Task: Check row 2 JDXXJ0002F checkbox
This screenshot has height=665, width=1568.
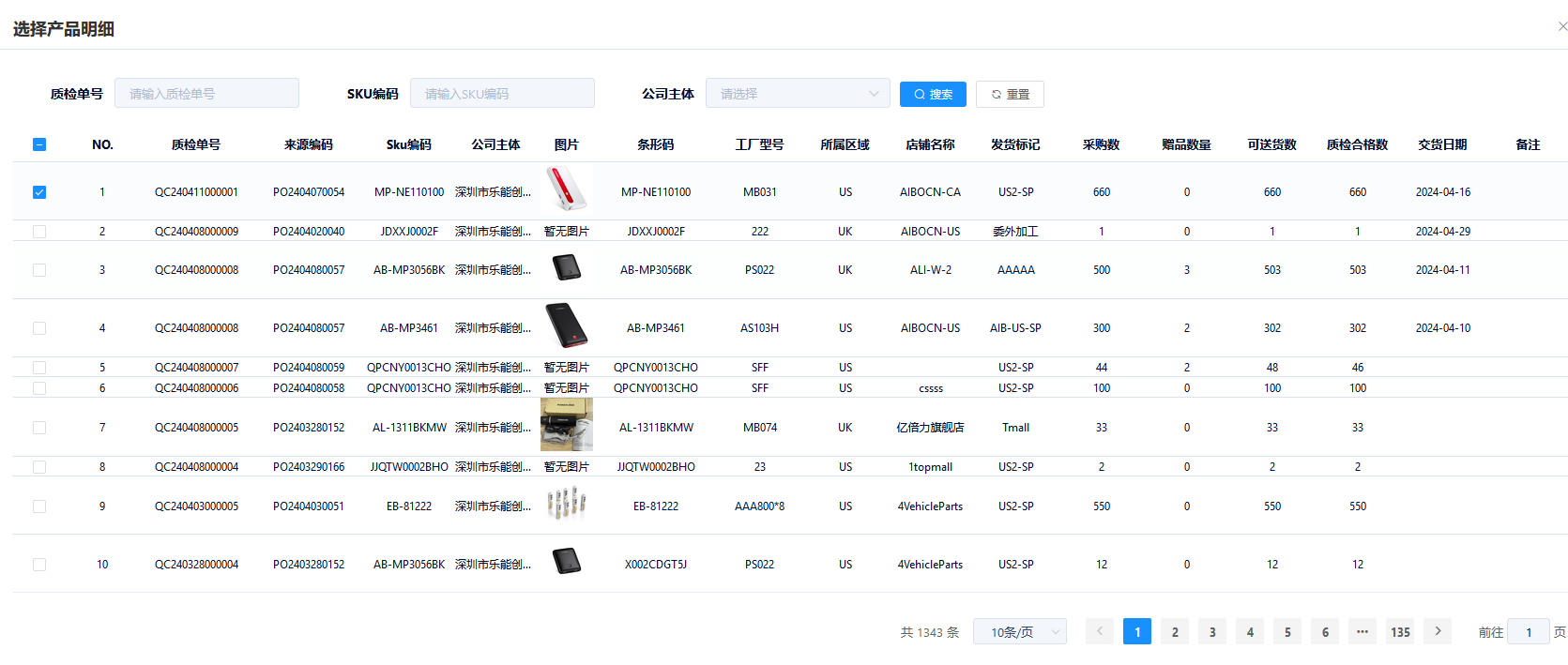Action: tap(39, 231)
